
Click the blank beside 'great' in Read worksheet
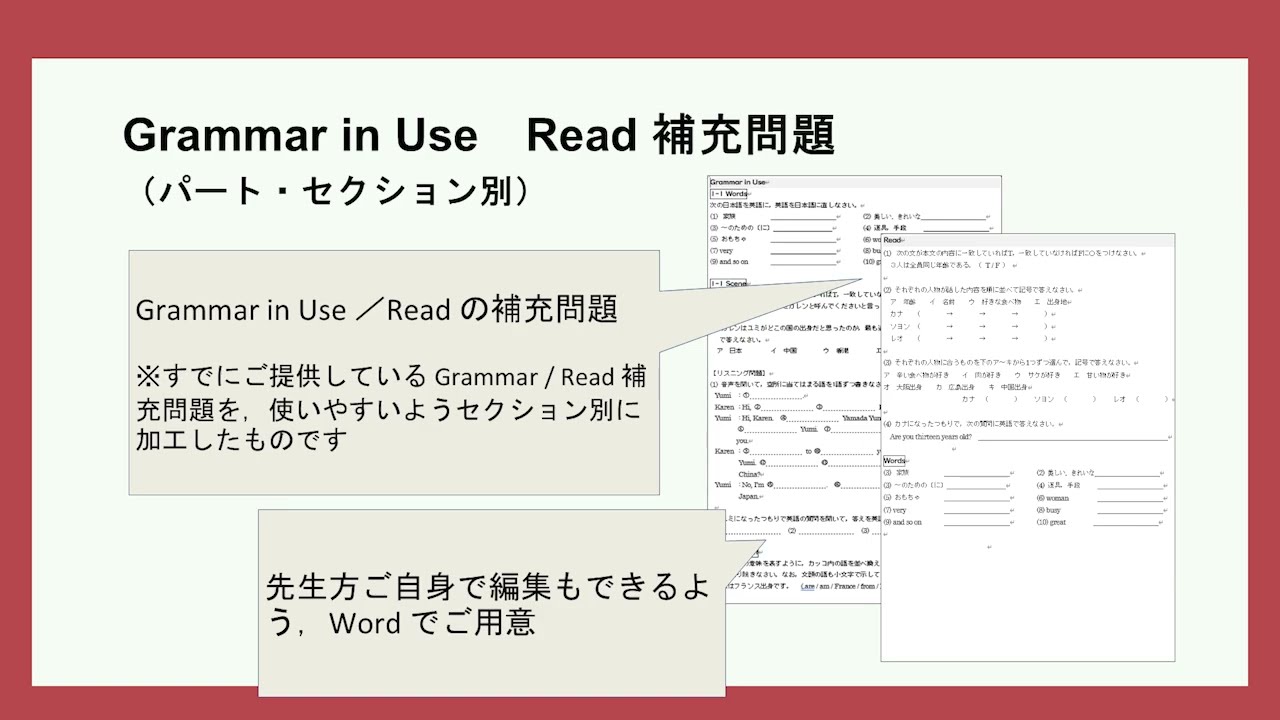(1127, 523)
